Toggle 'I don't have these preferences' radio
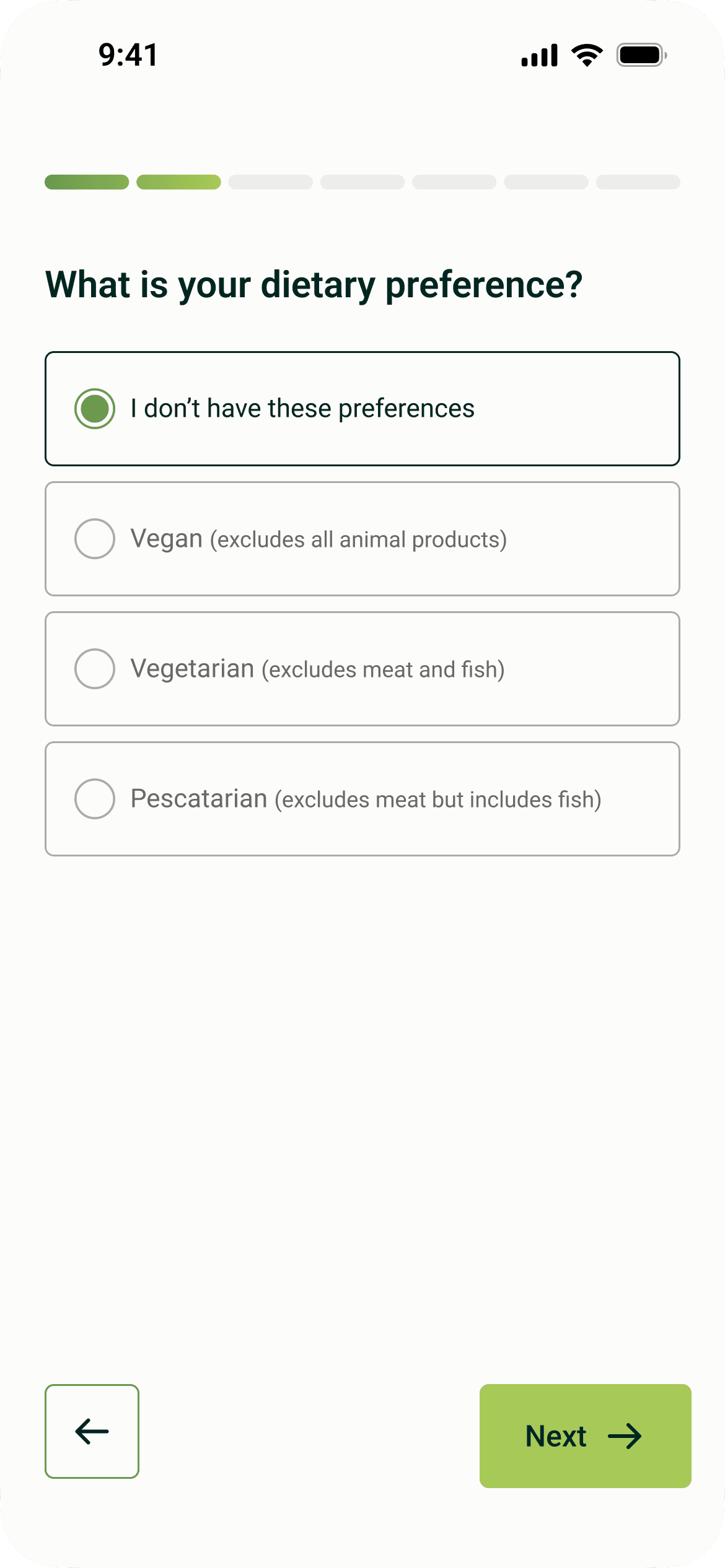The height and width of the screenshot is (1568, 725). (x=95, y=409)
